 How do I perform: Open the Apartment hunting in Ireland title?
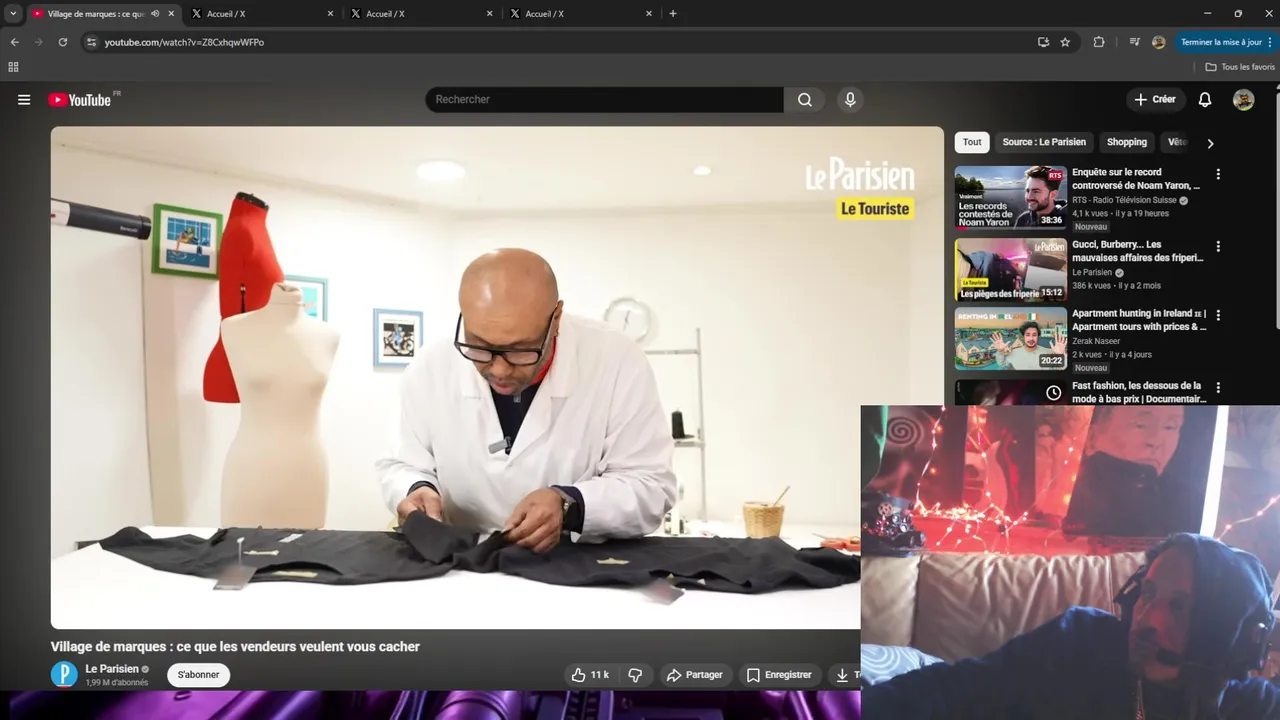tap(1139, 320)
